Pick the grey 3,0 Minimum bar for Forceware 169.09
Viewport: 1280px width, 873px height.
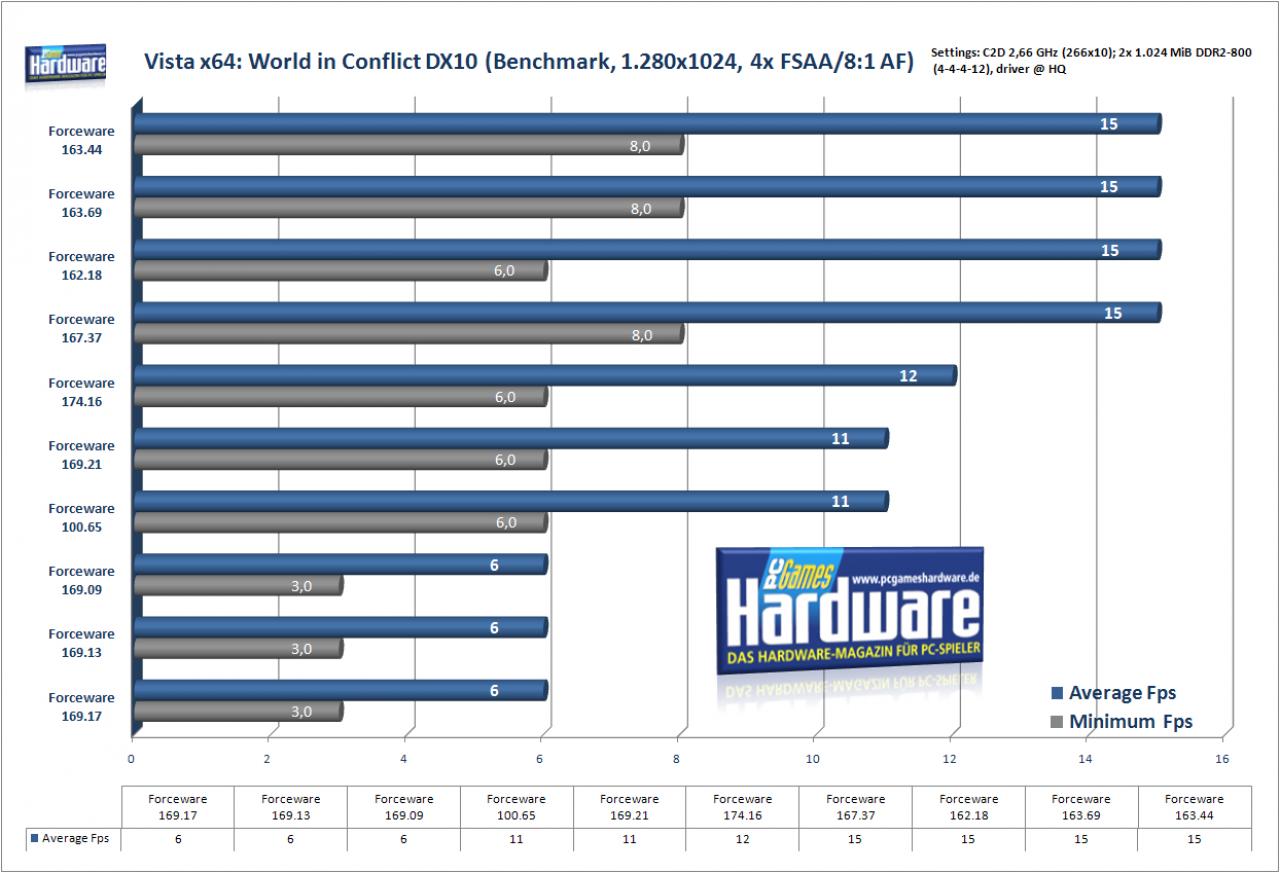pyautogui.click(x=238, y=586)
